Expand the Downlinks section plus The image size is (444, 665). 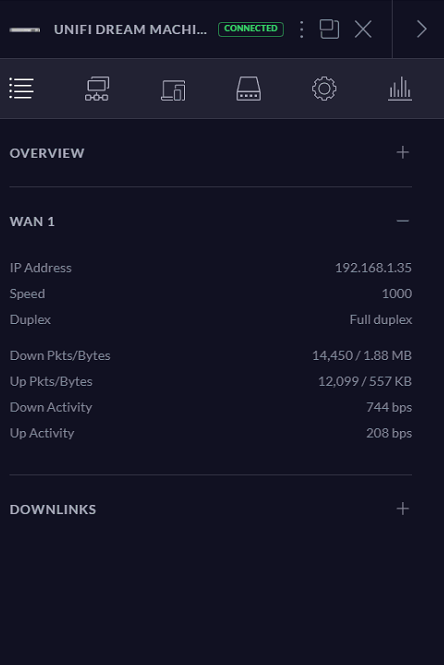(x=402, y=509)
